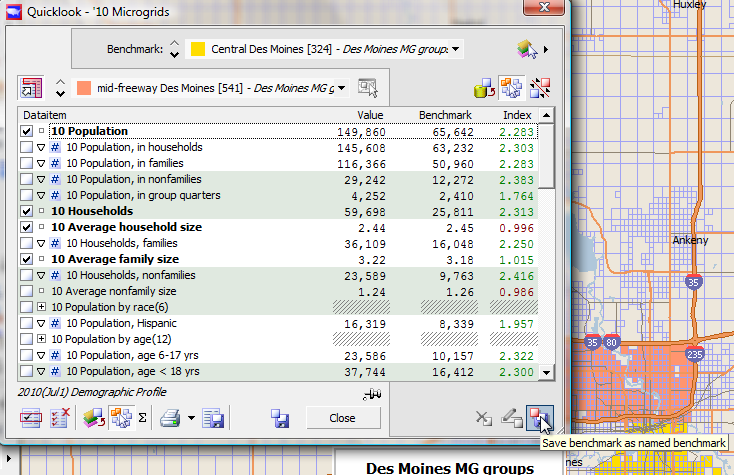Click the uncheck-all list icon with red X
This screenshot has width=734, height=475.
59,418
